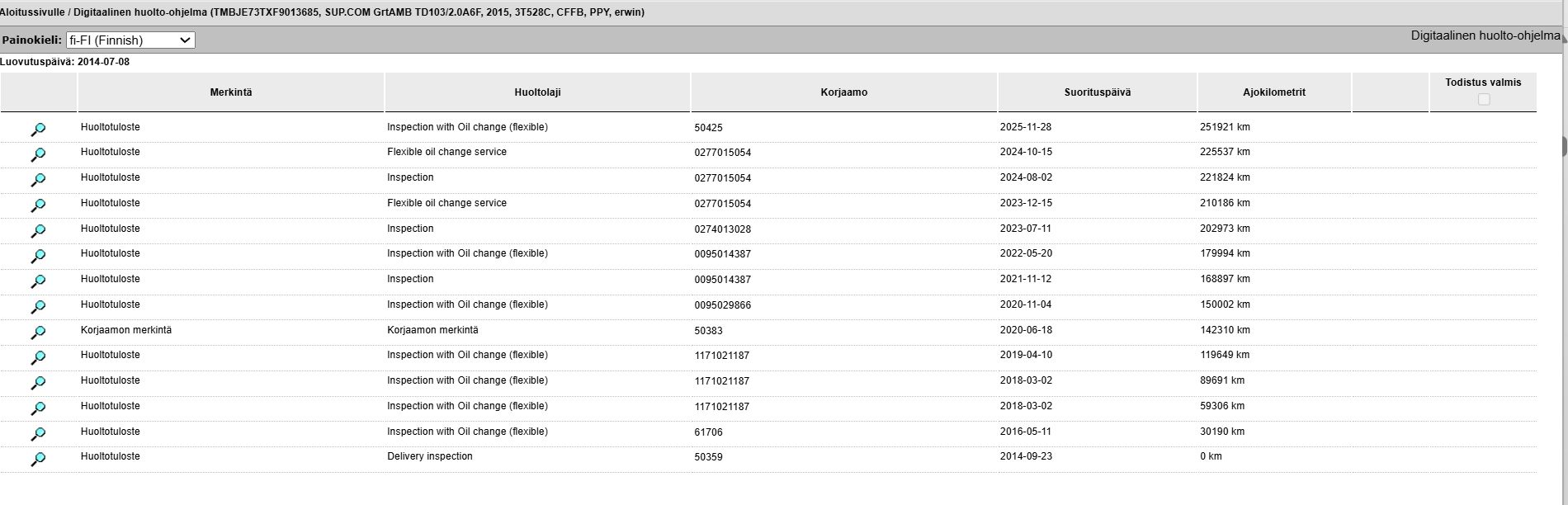The image size is (1568, 505).
Task: Click the Merkintä column header
Action: pos(231,92)
